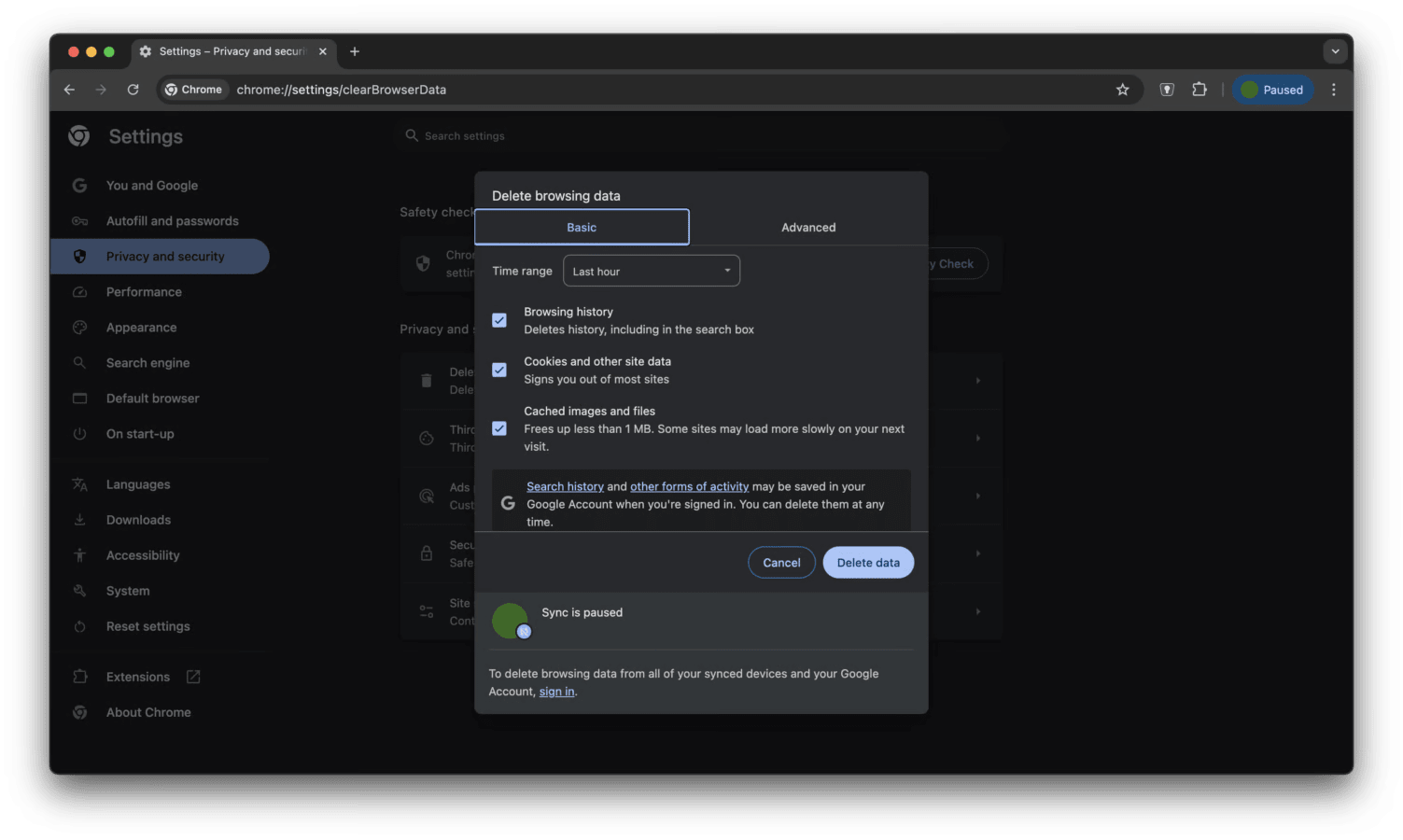Click the sign in link
This screenshot has width=1403, height=840.
click(556, 692)
